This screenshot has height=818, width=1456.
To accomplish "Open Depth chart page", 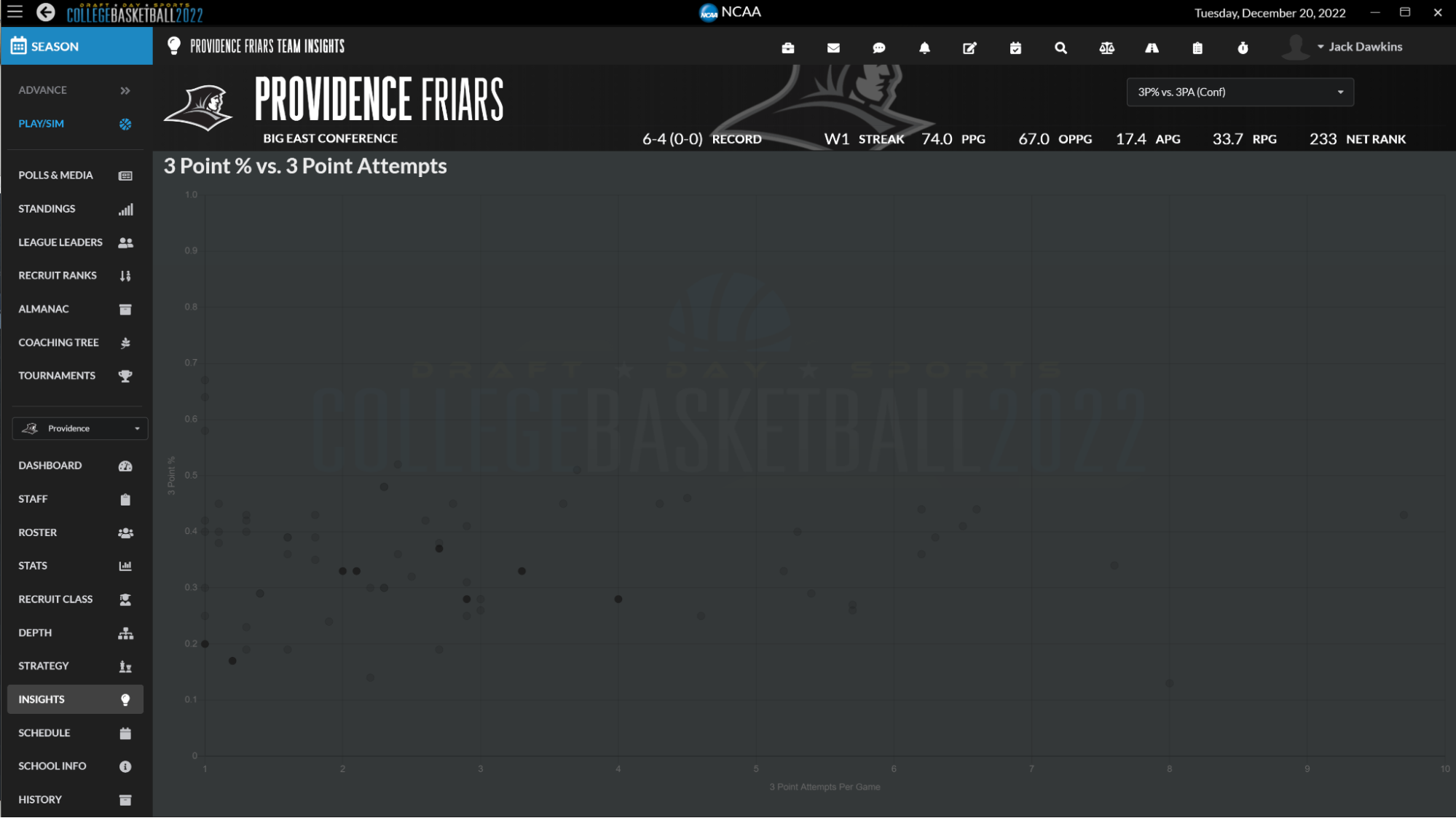I will [75, 632].
